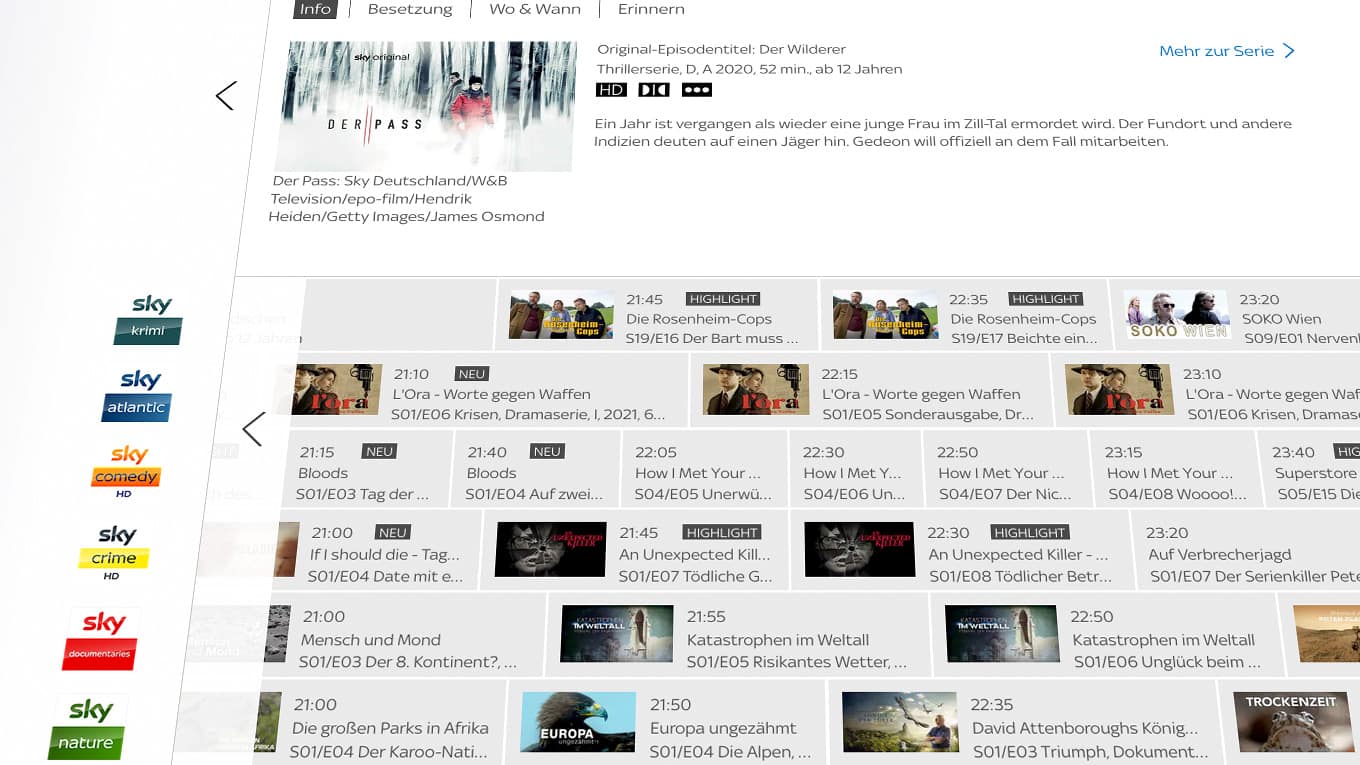Select Bloods episode starting at 21:15
This screenshot has height=765, width=1360.
click(x=366, y=472)
